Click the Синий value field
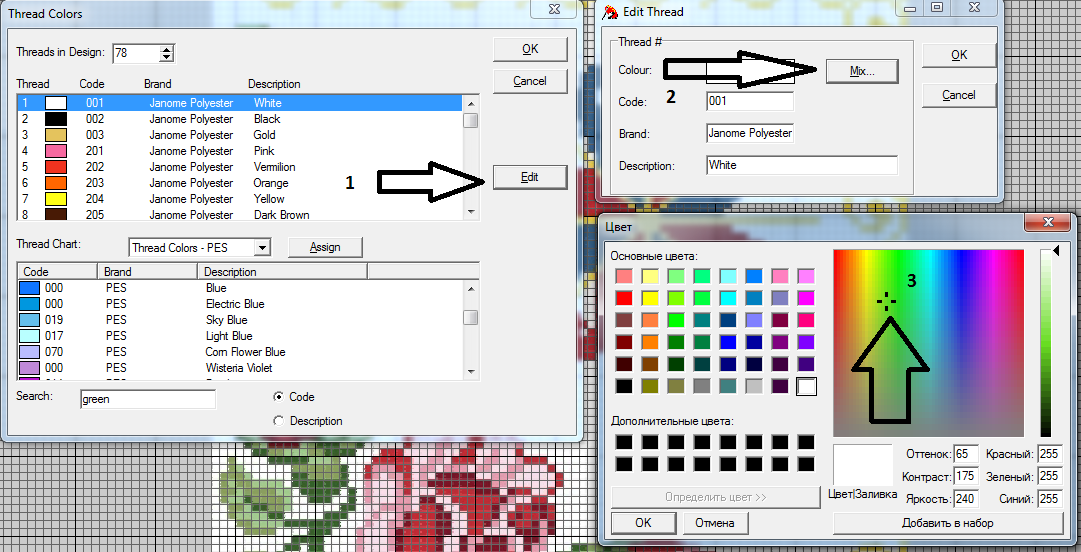 (x=1049, y=498)
